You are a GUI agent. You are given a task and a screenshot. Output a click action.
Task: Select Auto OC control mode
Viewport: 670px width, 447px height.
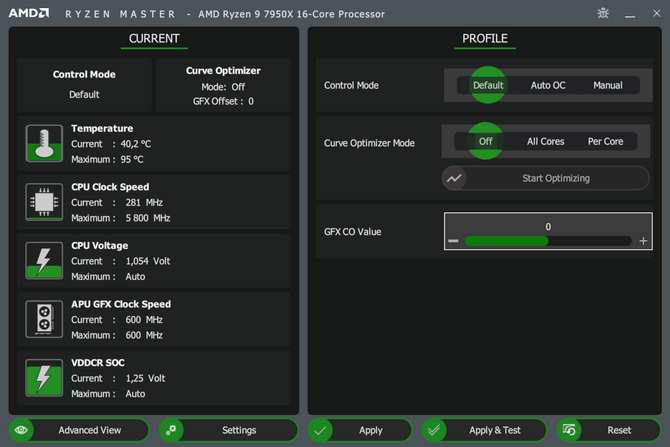[x=548, y=85]
